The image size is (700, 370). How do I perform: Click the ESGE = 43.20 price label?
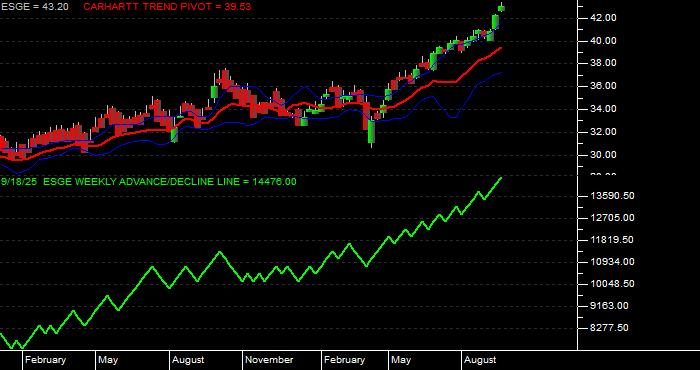pyautogui.click(x=34, y=7)
